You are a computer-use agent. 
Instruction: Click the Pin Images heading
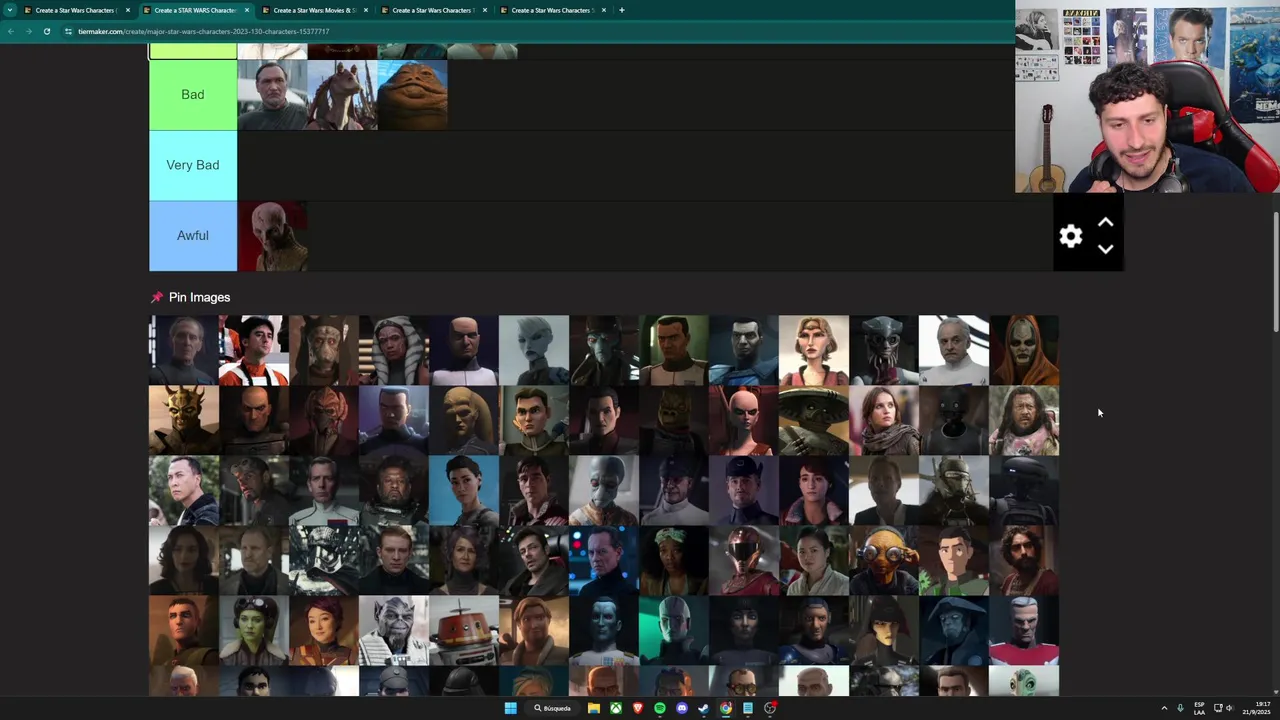pos(199,297)
